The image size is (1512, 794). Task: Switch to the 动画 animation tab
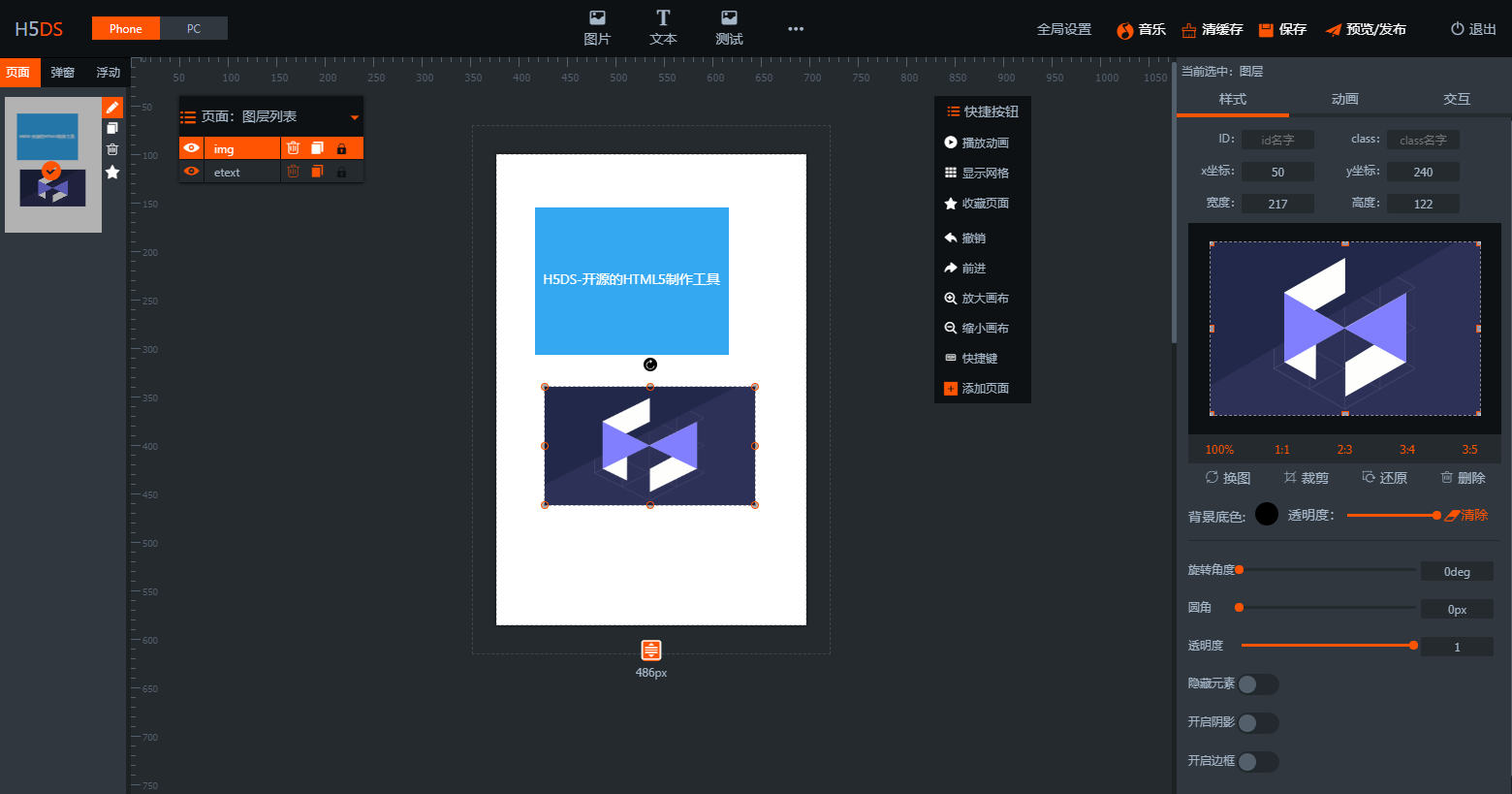coord(1344,99)
